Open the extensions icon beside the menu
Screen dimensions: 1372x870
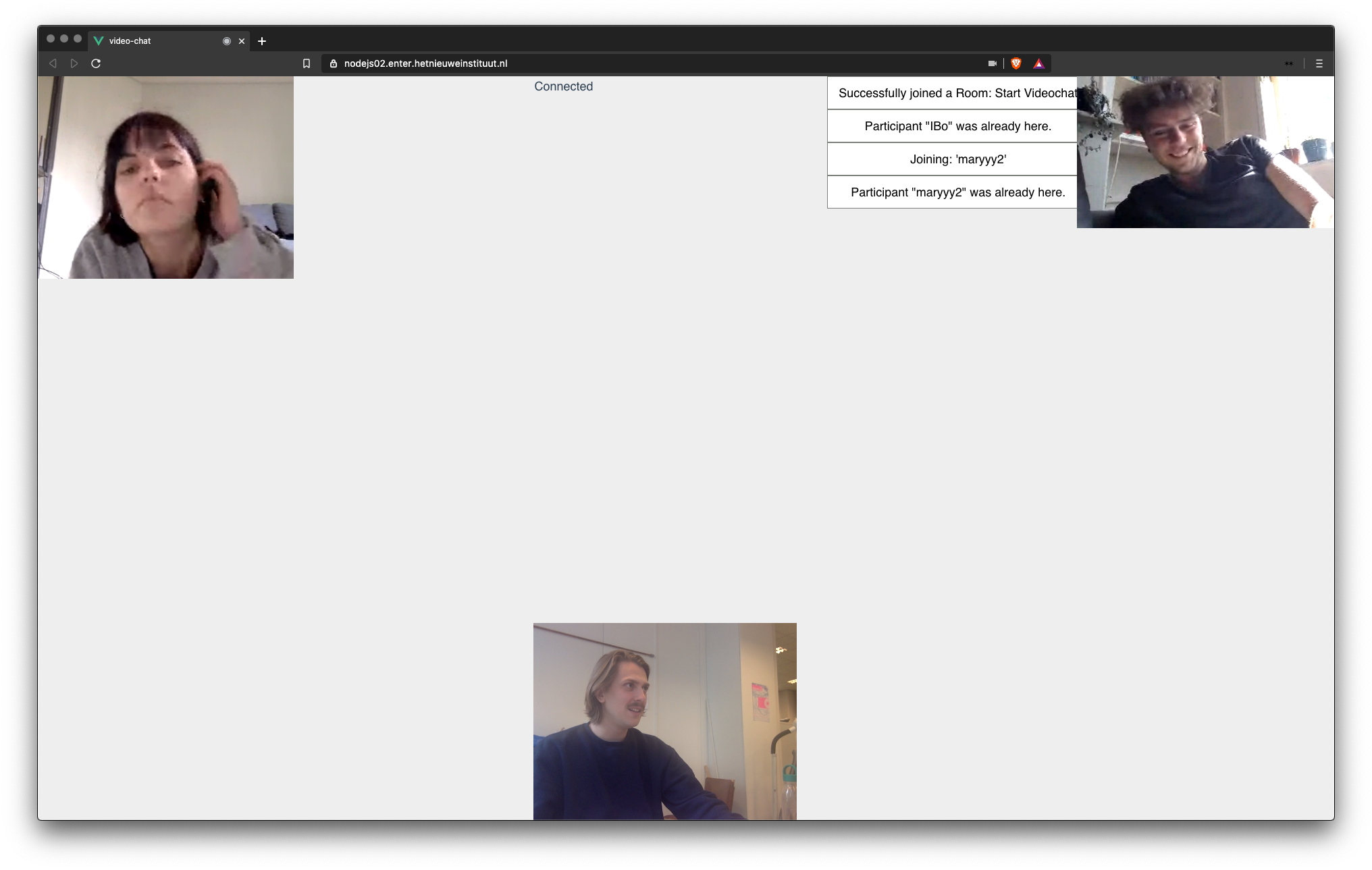[x=1289, y=63]
